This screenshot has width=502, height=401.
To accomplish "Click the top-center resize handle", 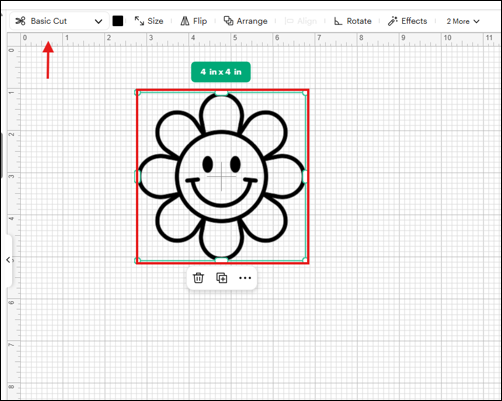I will 221,93.
